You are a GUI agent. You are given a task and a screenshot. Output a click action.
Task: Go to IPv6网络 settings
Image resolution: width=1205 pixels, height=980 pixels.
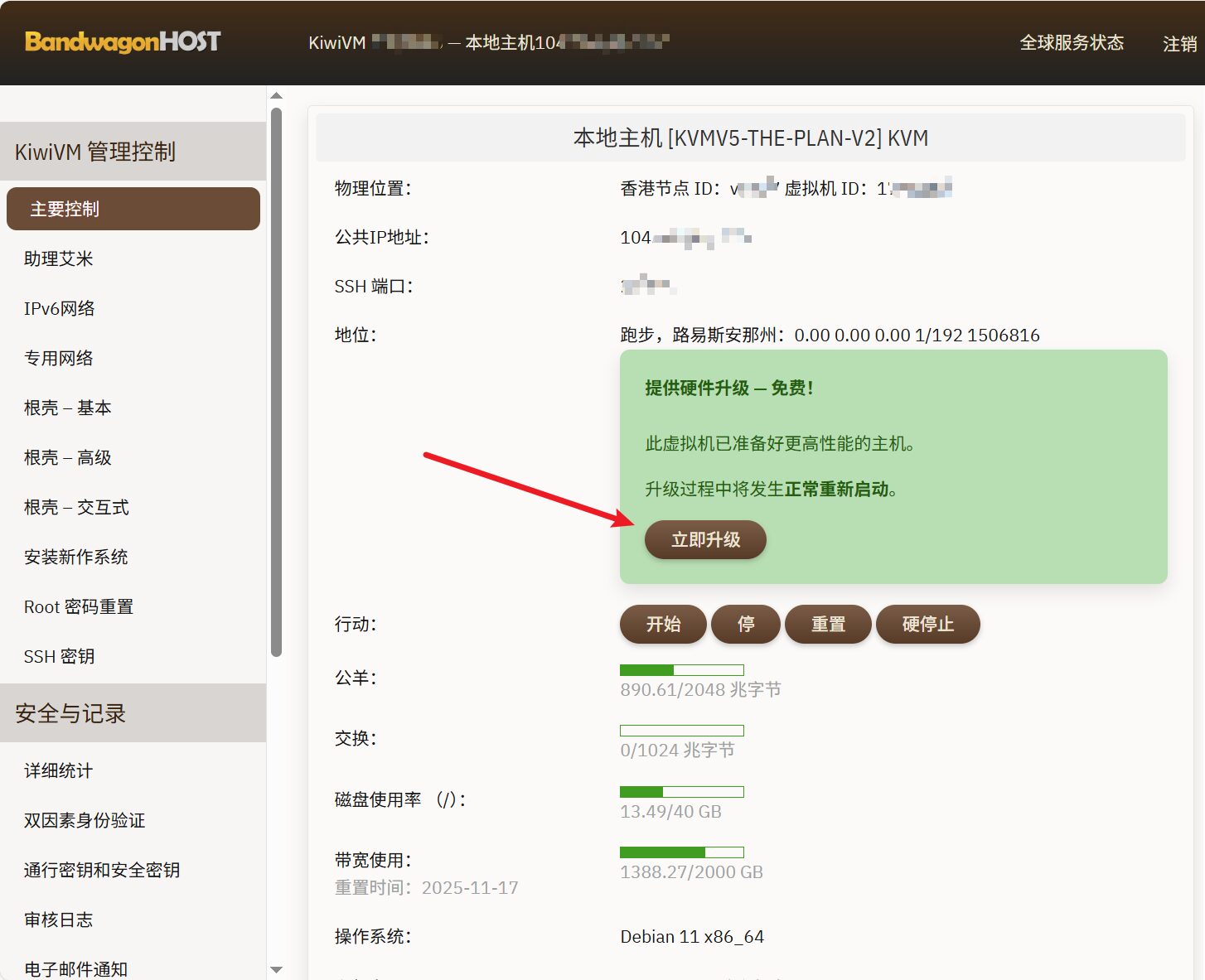click(x=60, y=308)
